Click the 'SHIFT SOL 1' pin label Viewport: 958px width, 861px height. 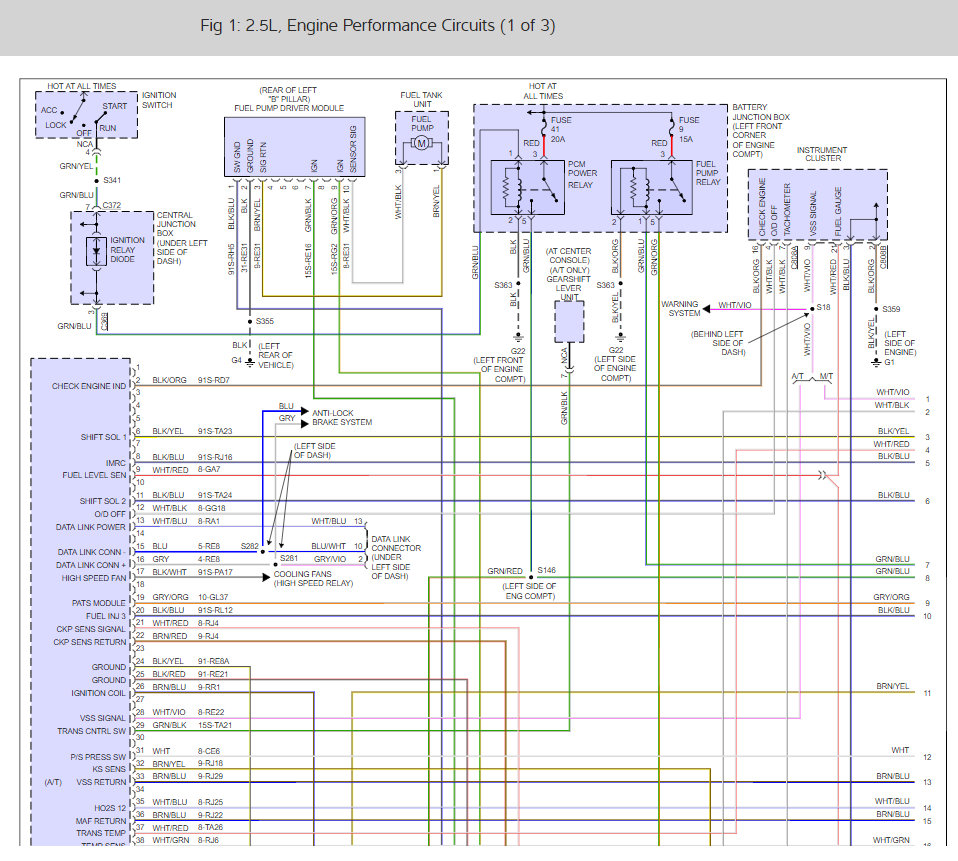pyautogui.click(x=104, y=437)
